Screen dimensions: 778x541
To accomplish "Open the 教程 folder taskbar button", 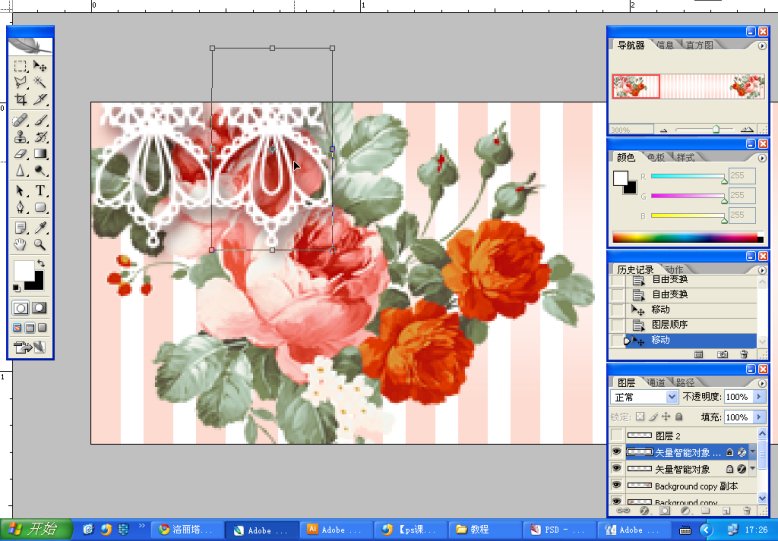I will (x=485, y=530).
